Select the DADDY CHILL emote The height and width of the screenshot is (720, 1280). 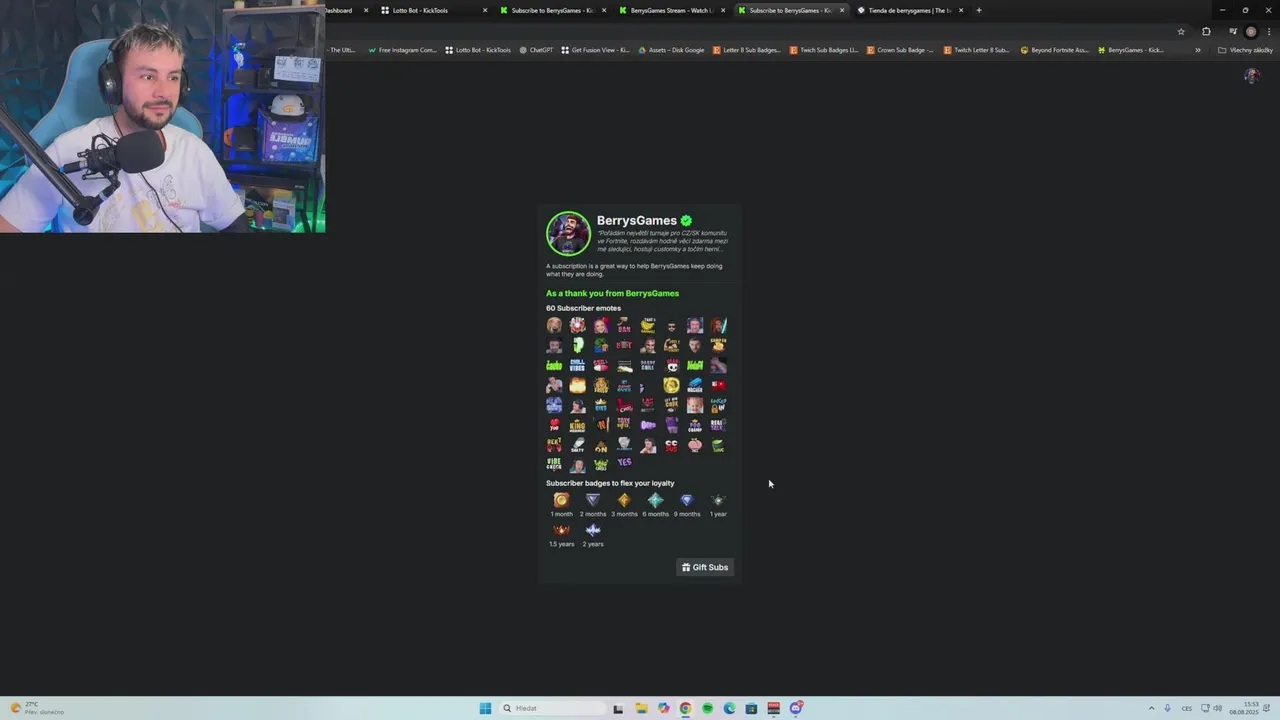(648, 365)
